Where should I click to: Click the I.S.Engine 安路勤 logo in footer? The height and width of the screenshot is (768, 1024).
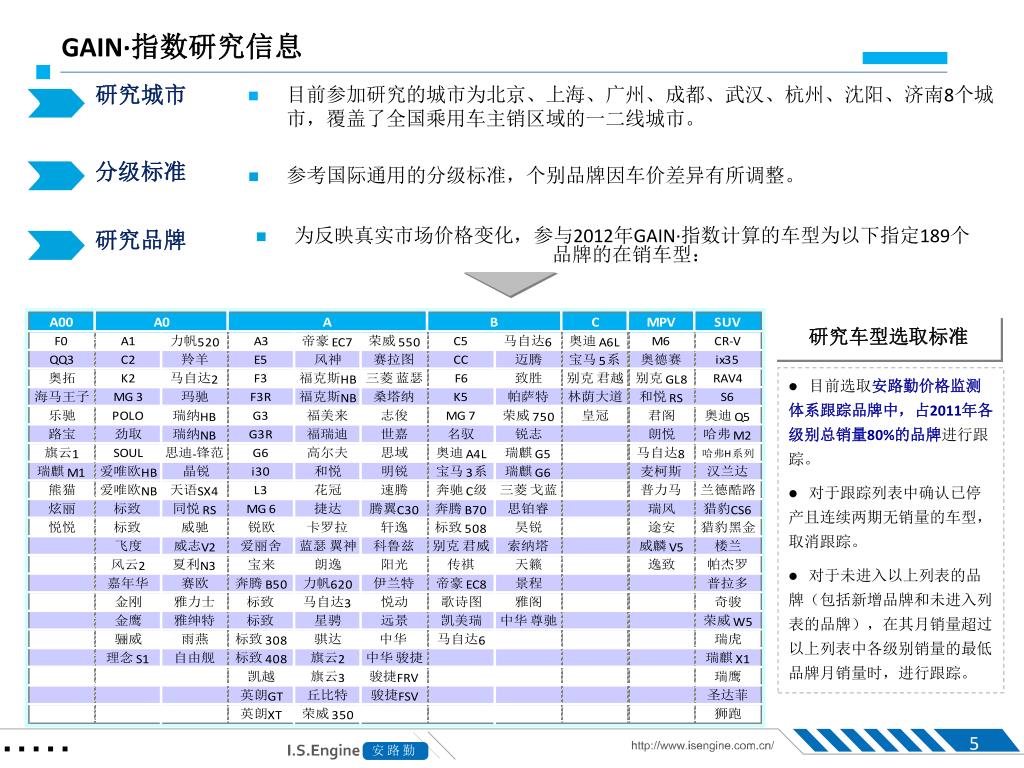coord(357,750)
